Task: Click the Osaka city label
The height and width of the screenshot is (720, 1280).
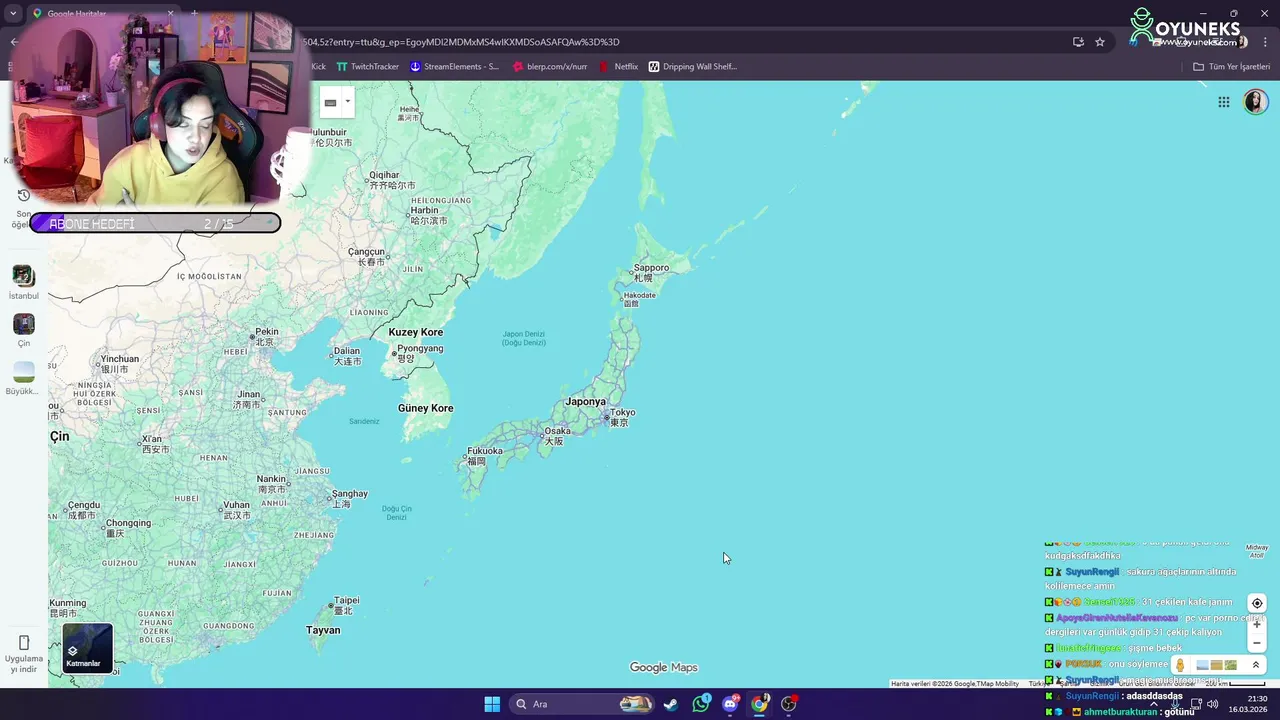Action: tap(557, 436)
